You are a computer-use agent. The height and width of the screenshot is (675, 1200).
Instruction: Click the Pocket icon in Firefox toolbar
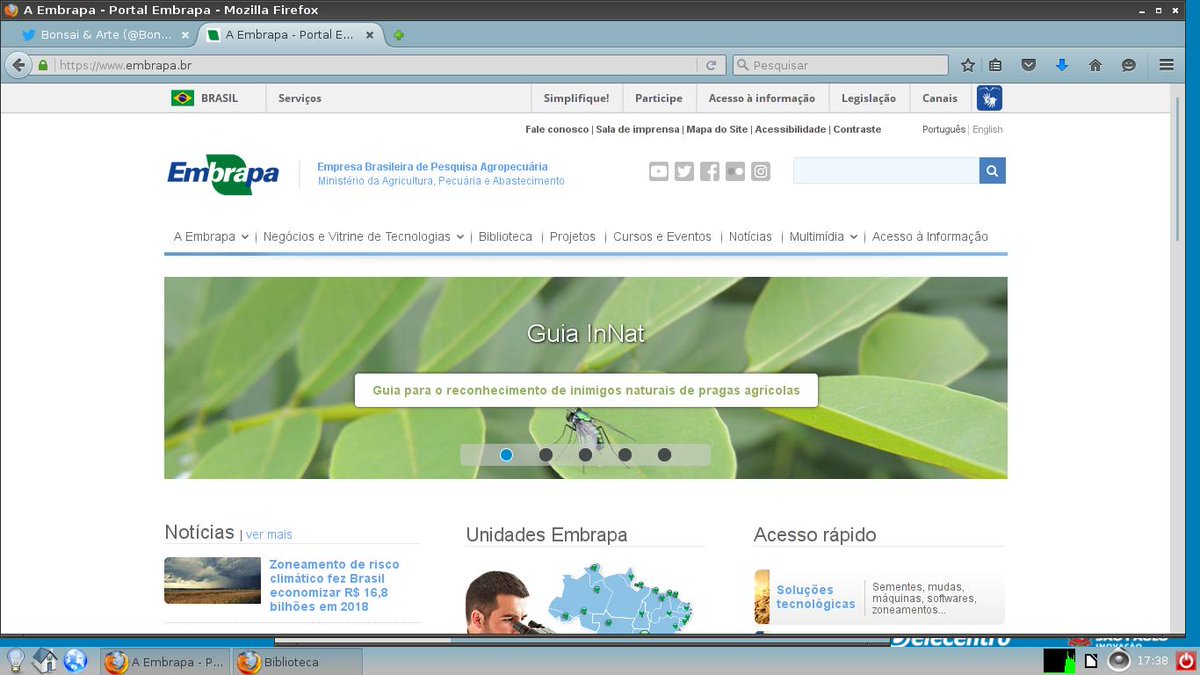pyautogui.click(x=1028, y=65)
